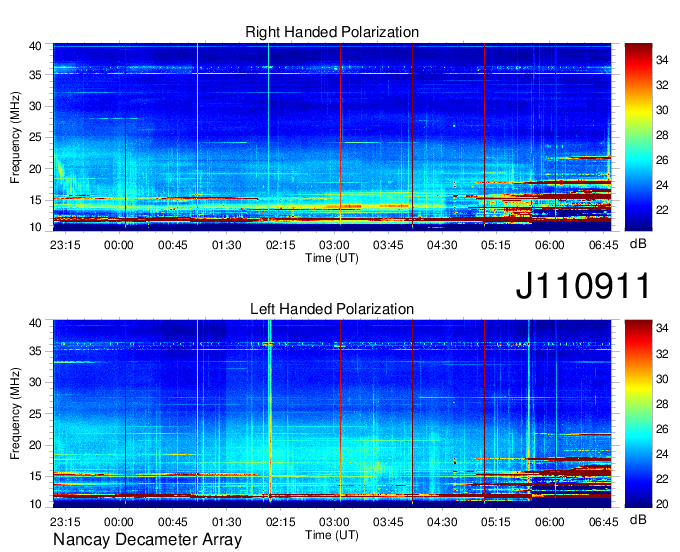Click 06:45 tick on Left Handed time axis
680x552 pixels.
(603, 522)
